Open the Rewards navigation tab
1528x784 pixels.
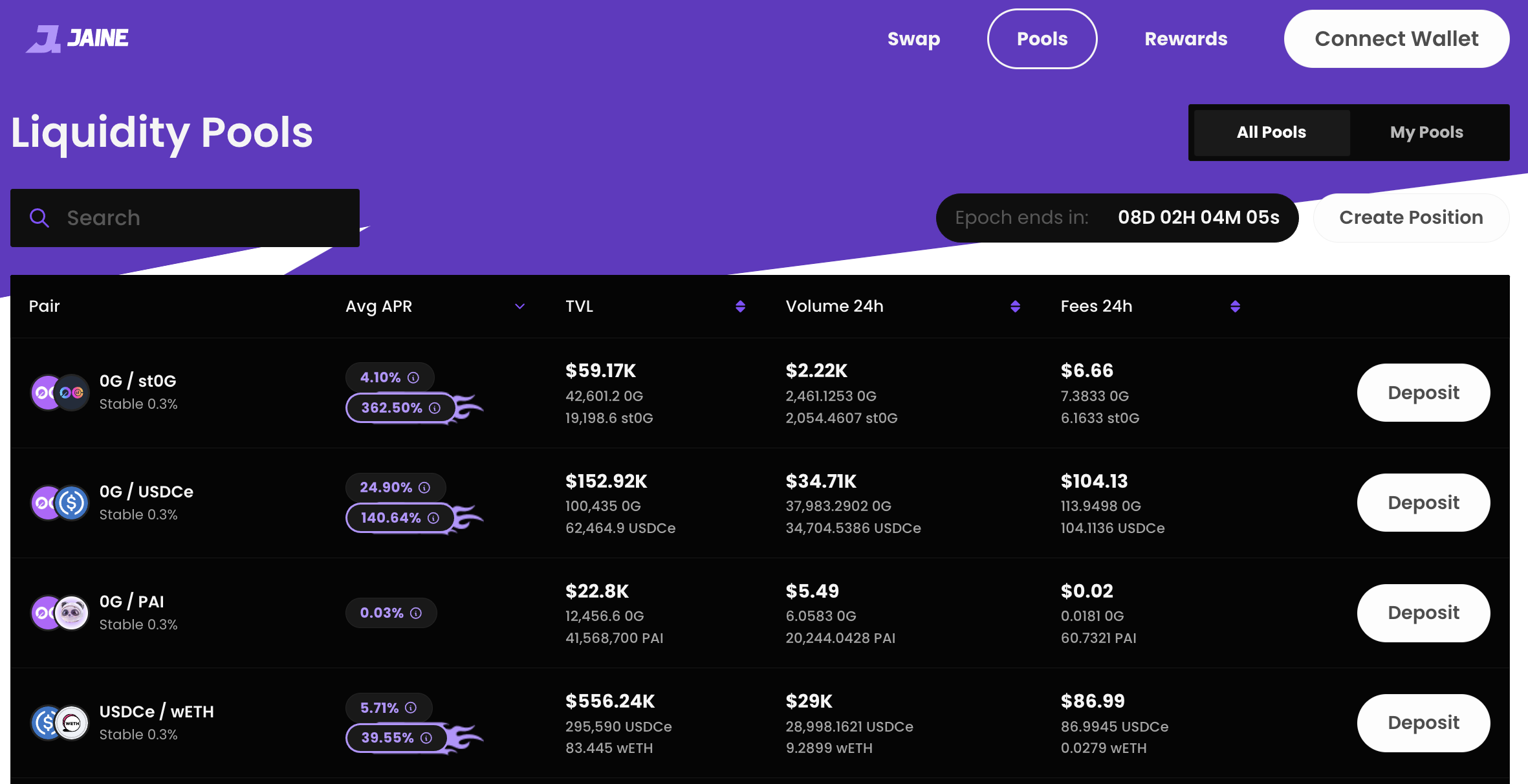[1186, 39]
